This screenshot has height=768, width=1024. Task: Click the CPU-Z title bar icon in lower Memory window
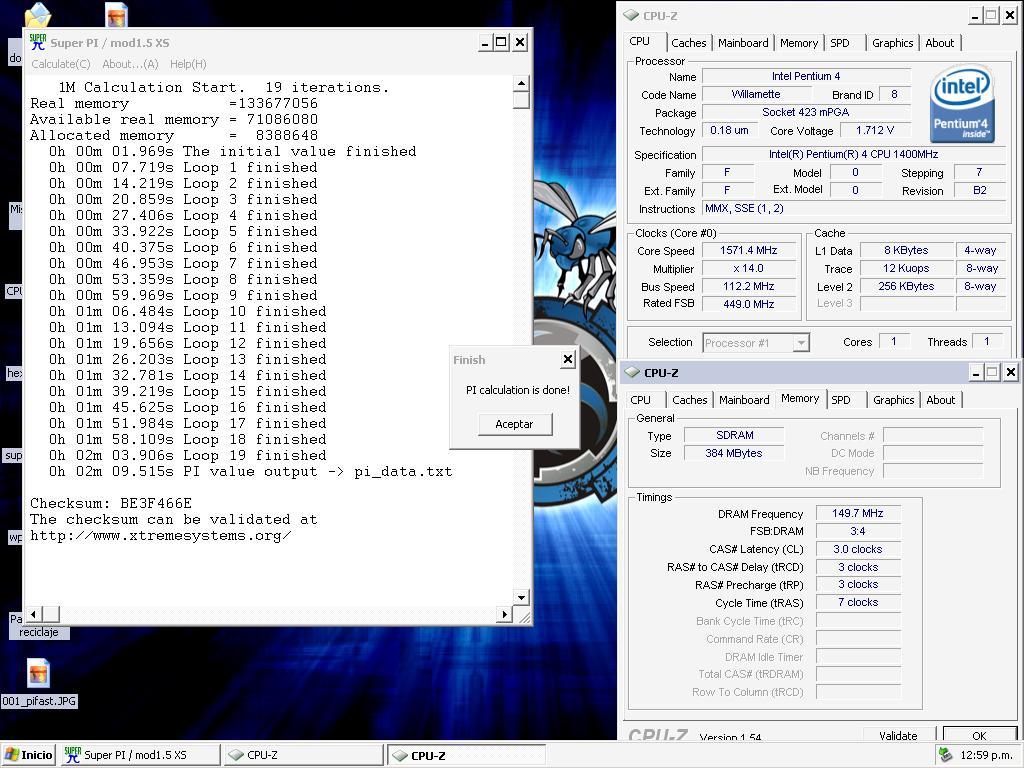pyautogui.click(x=632, y=373)
